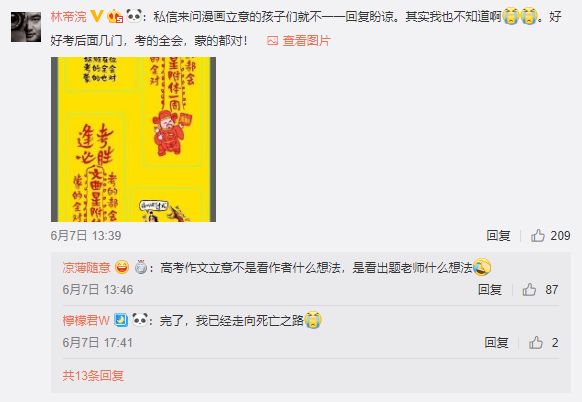The image size is (582, 402).
Task: Click the laughing emoji badge after 凉薄随意
Action: (122, 267)
